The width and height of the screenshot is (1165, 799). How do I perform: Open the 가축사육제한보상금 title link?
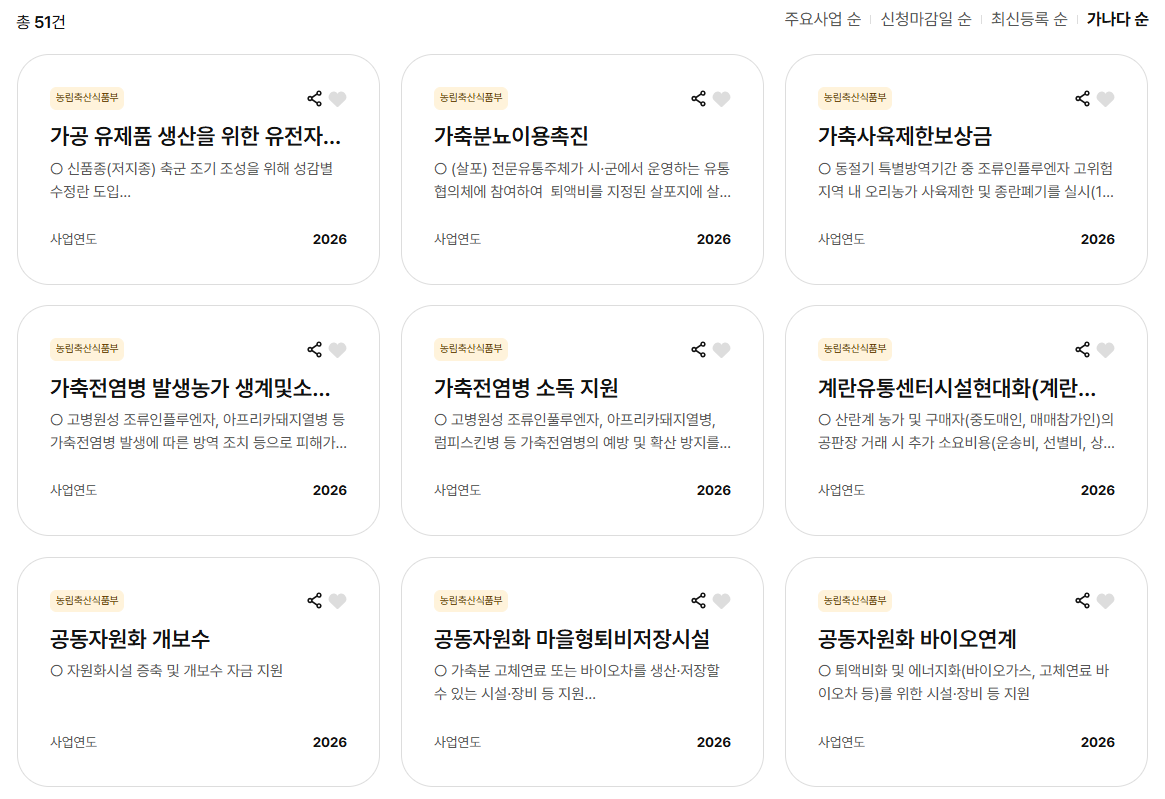904,136
